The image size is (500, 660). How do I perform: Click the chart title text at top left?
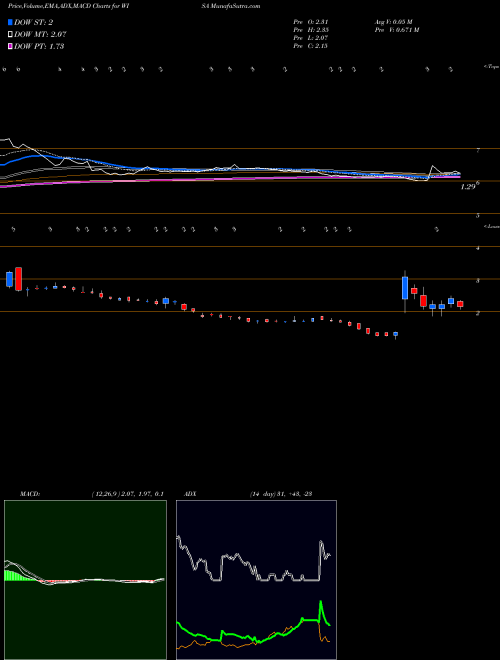(x=69, y=6)
